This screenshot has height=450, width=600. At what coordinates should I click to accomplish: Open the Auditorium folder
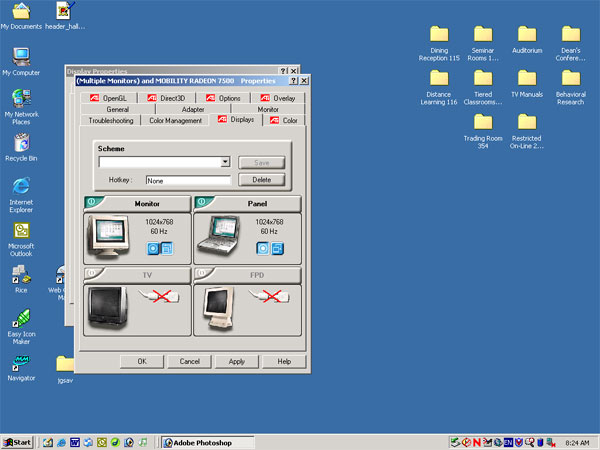click(x=527, y=40)
